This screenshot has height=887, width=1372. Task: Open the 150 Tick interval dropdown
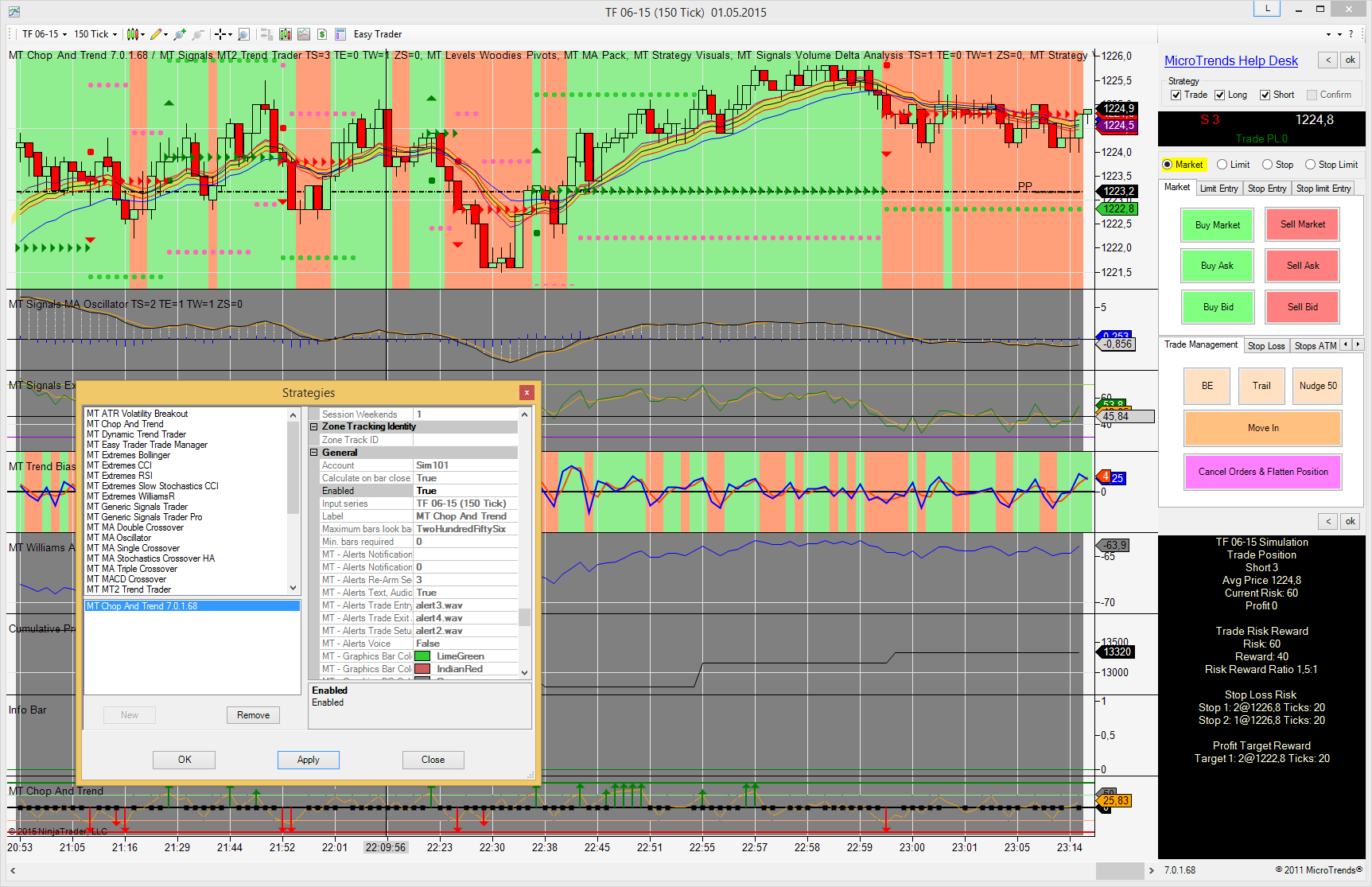tap(95, 34)
